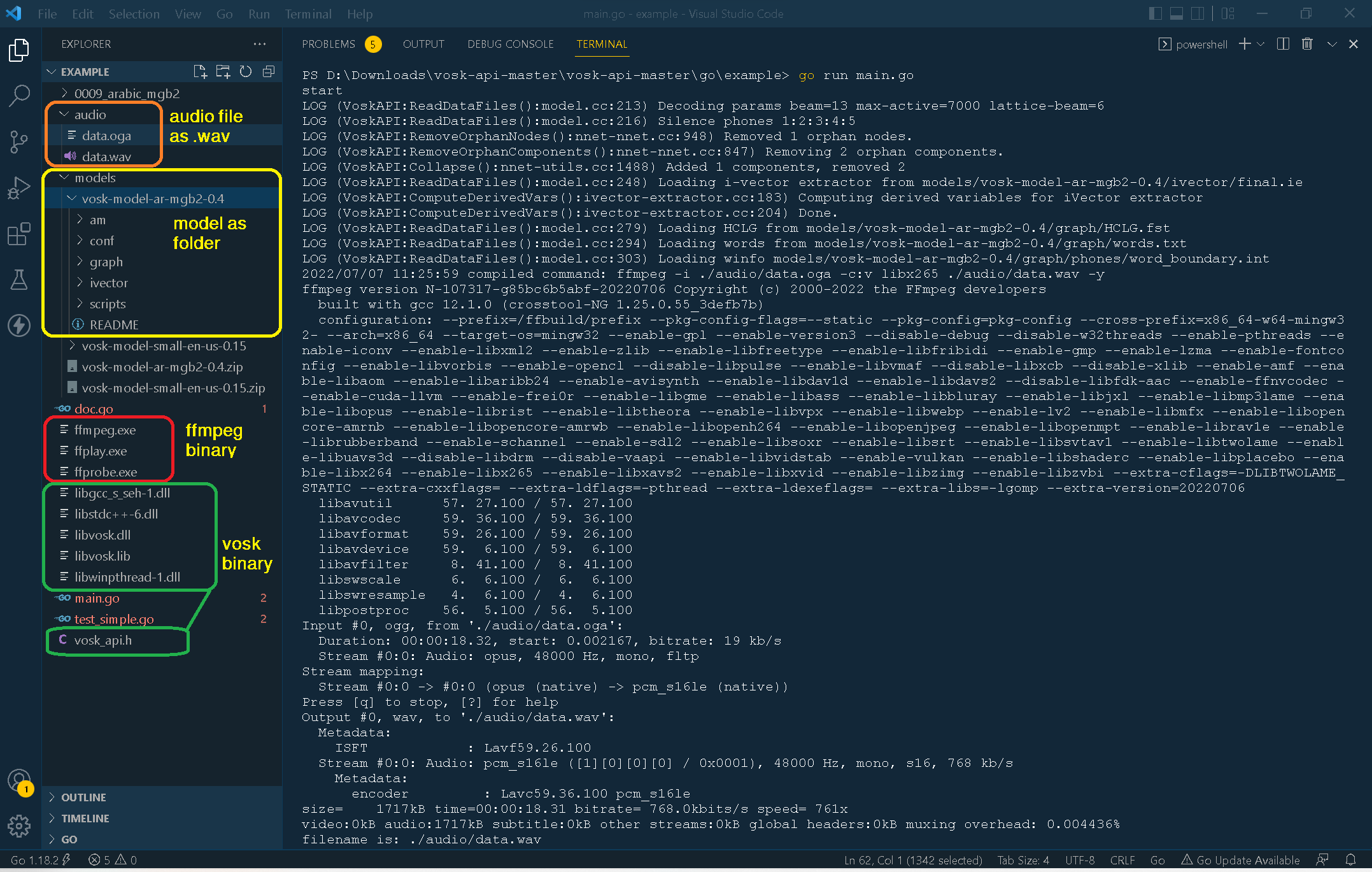
Task: Click the New File icon in Explorer
Action: 200,71
